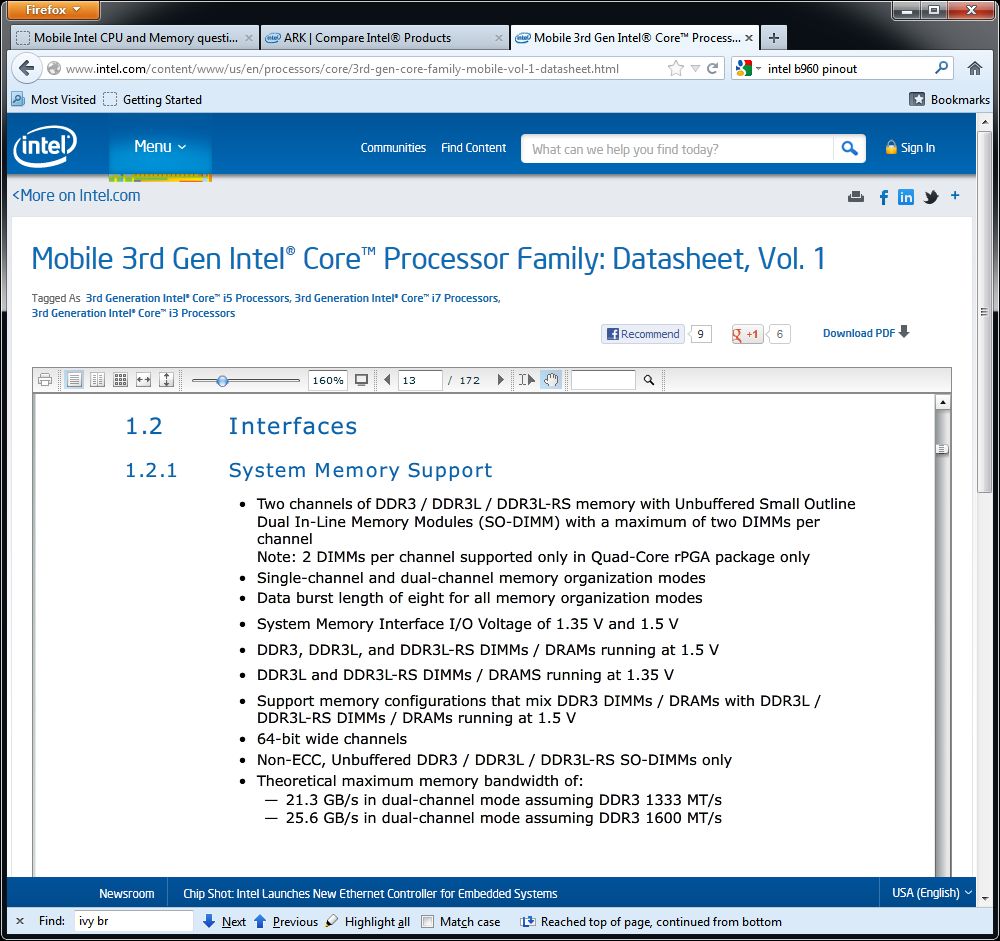This screenshot has height=941, width=1000.
Task: Click the Intel logo
Action: [x=45, y=146]
